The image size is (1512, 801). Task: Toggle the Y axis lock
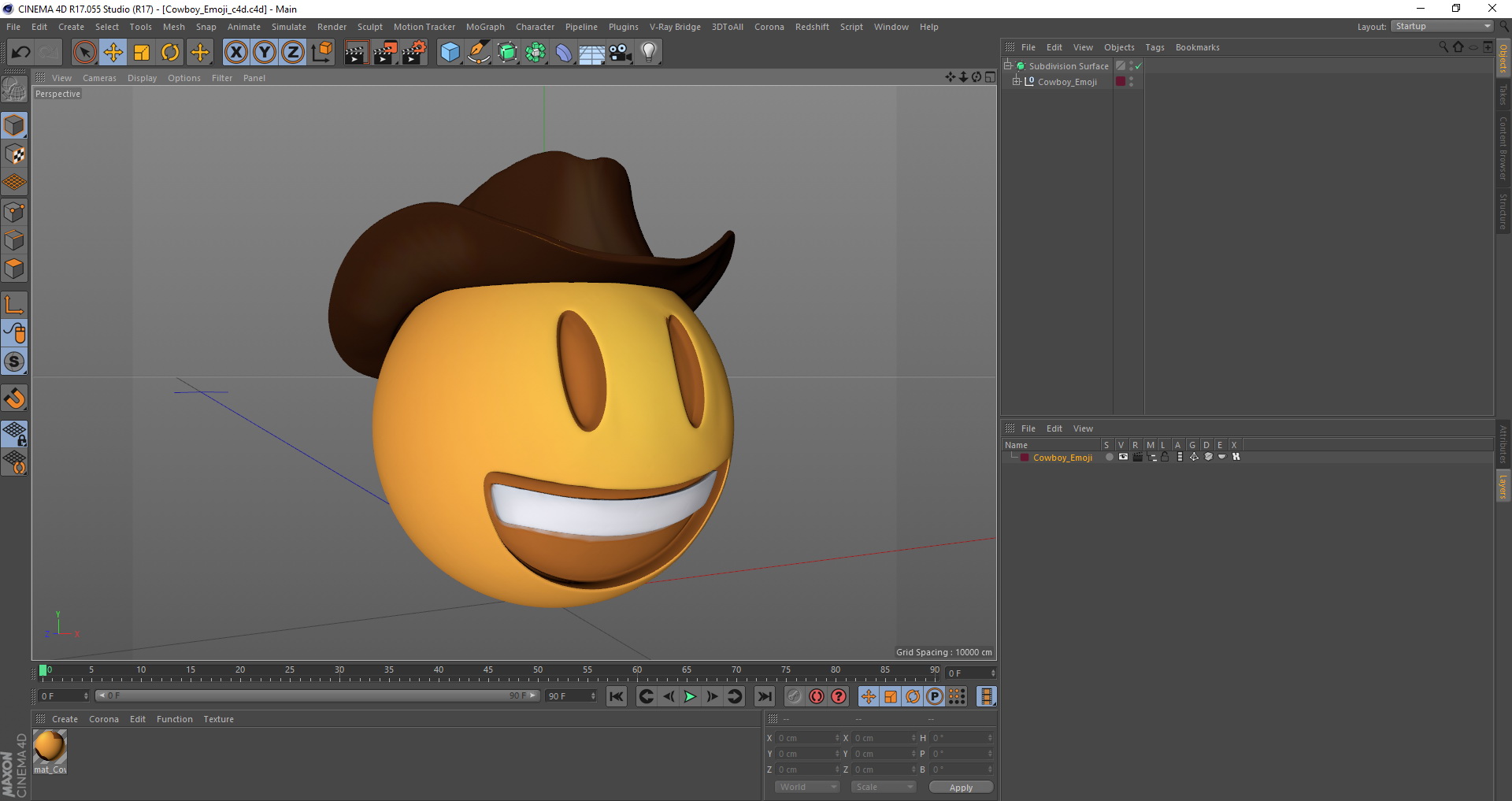point(265,53)
